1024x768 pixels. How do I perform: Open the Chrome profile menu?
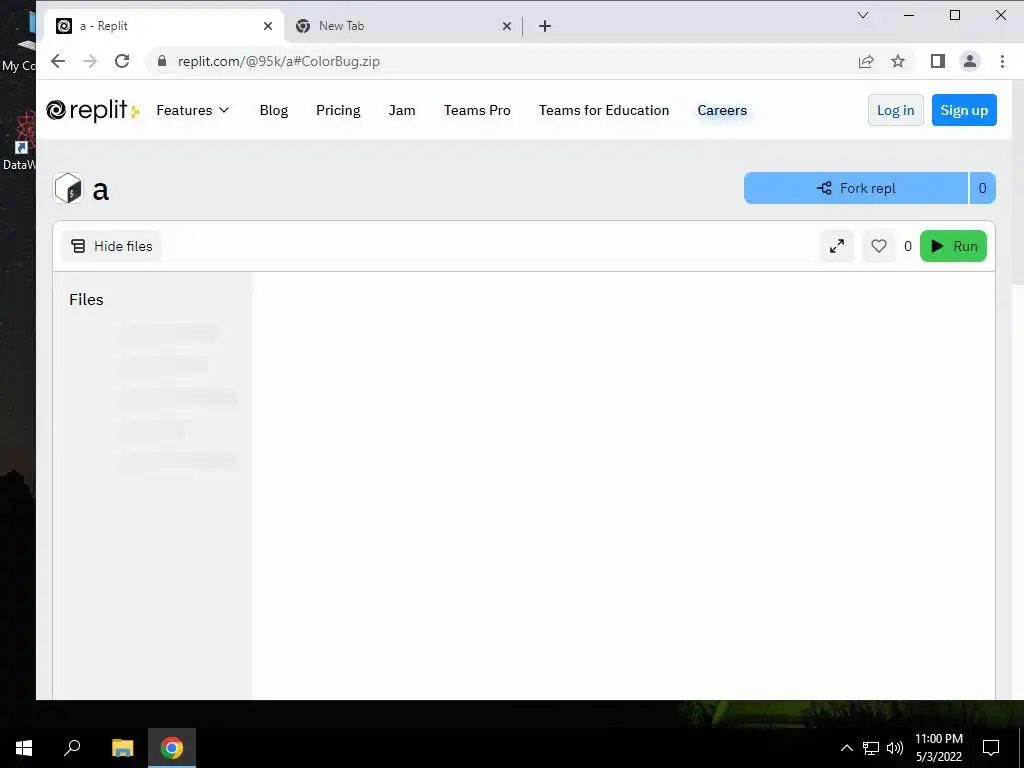coord(970,61)
